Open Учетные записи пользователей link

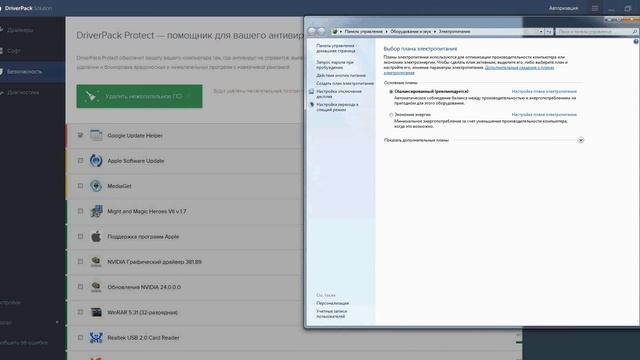[x=331, y=313]
